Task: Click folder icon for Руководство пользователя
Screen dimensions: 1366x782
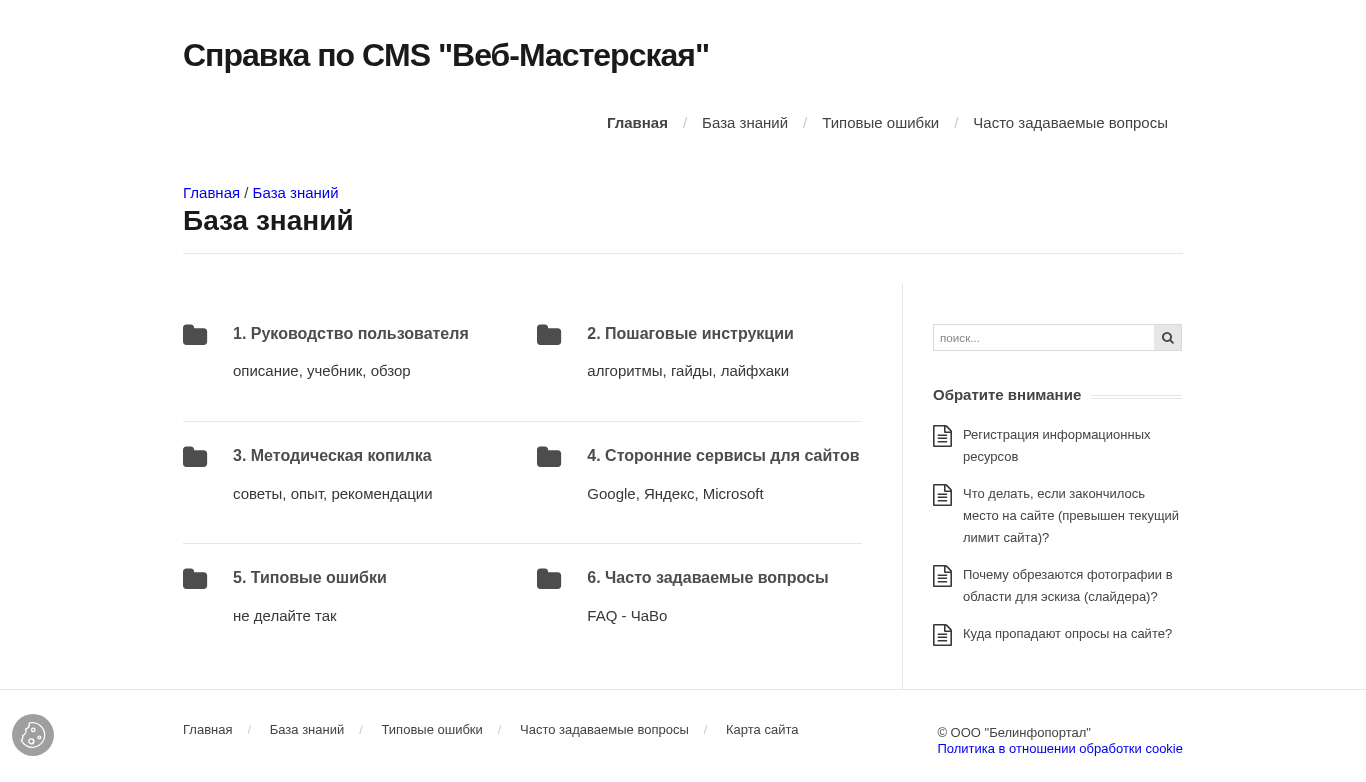Action: (x=195, y=335)
